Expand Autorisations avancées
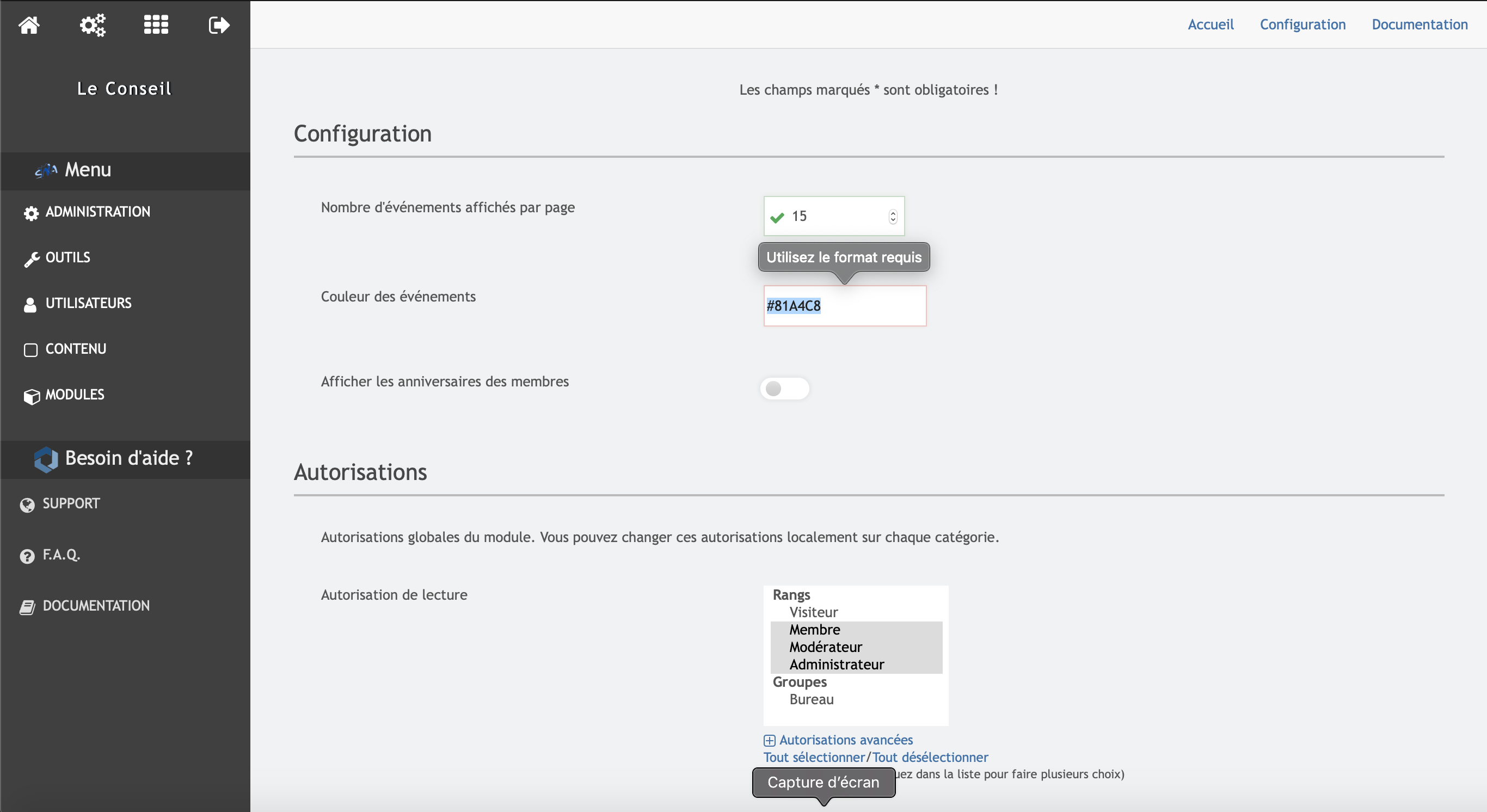Screen dimensions: 1487x812 (x=845, y=740)
